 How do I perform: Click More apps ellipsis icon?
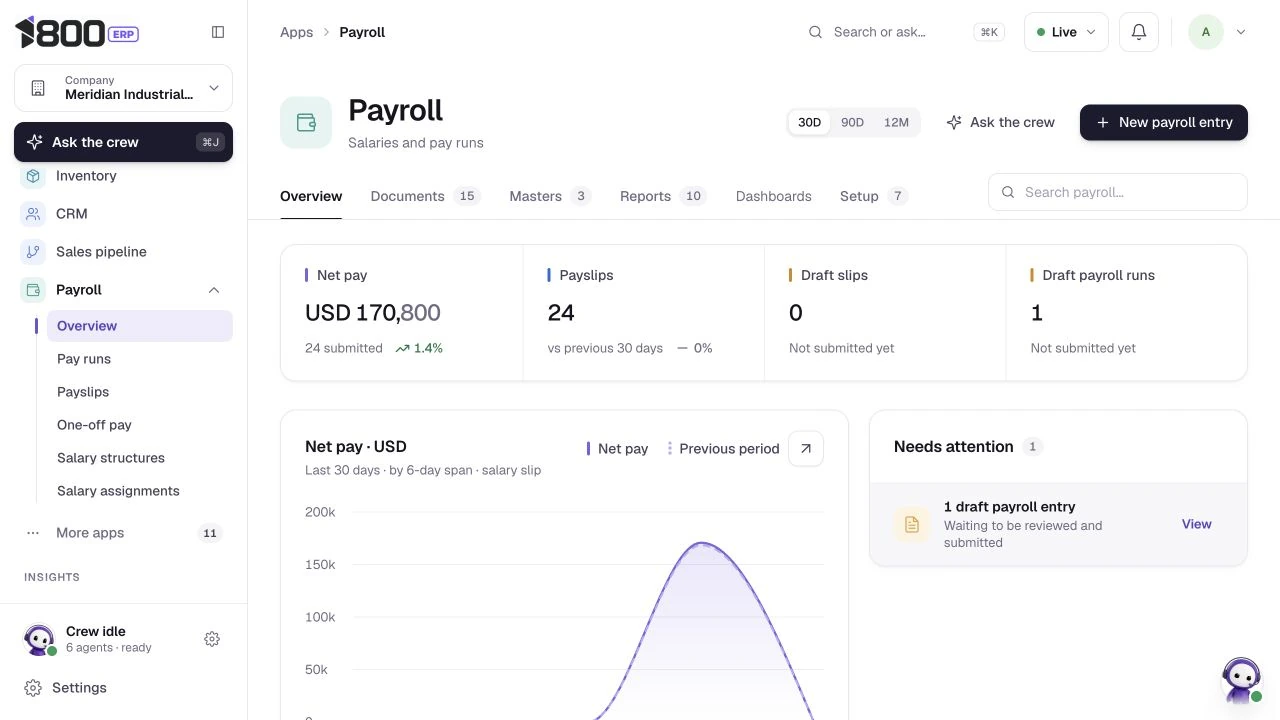click(x=33, y=533)
